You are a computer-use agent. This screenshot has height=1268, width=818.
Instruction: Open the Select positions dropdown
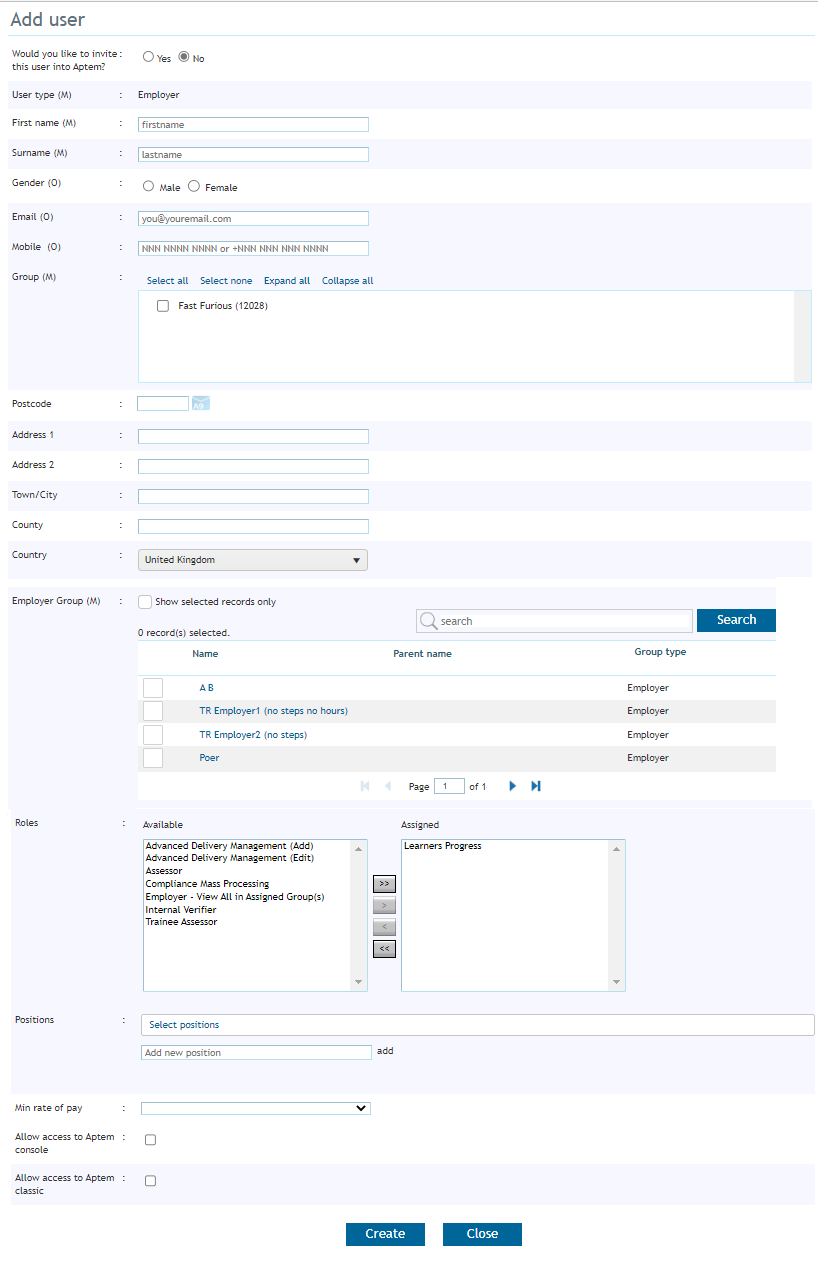pyautogui.click(x=478, y=1025)
